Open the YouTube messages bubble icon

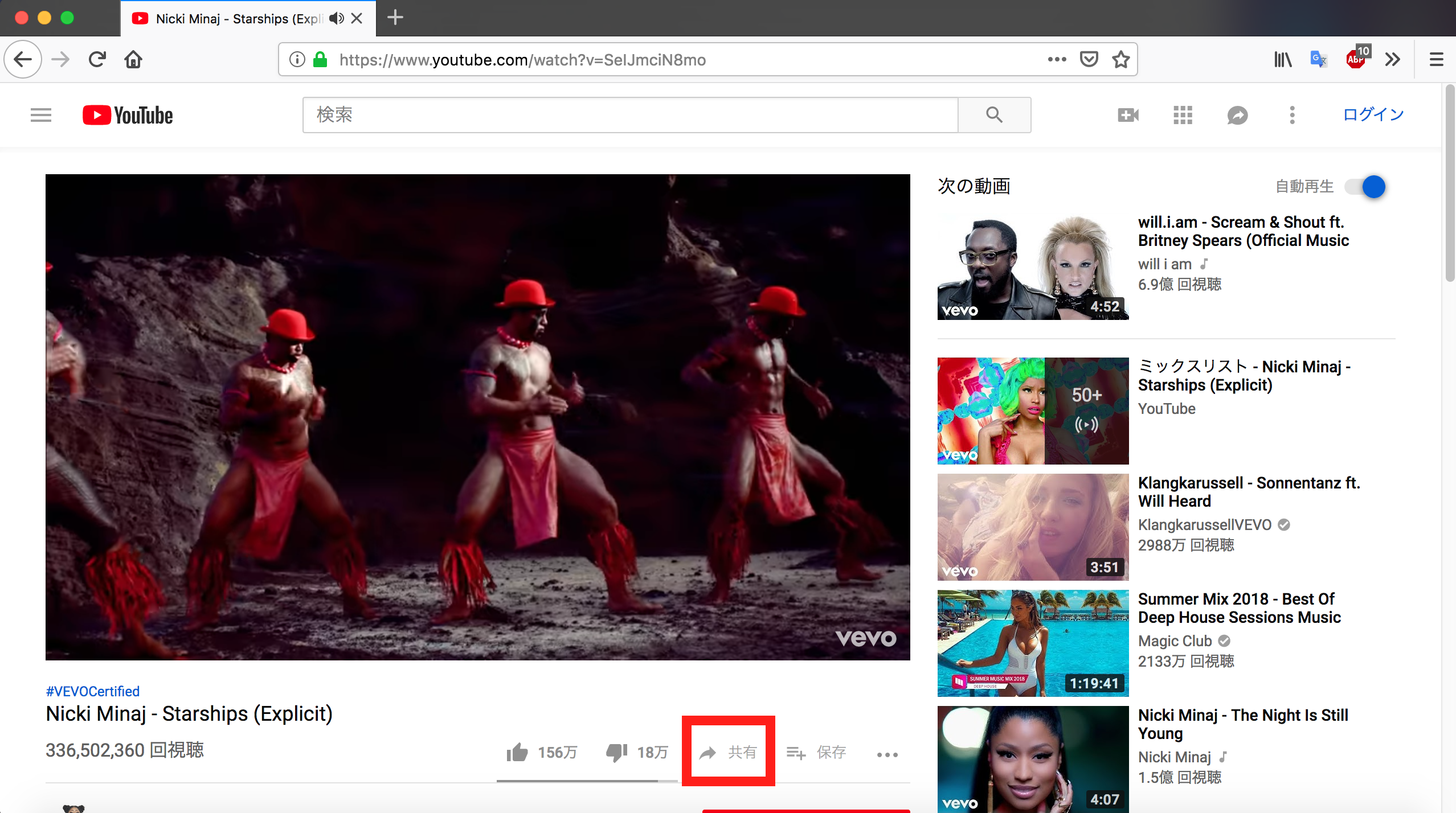(x=1237, y=115)
